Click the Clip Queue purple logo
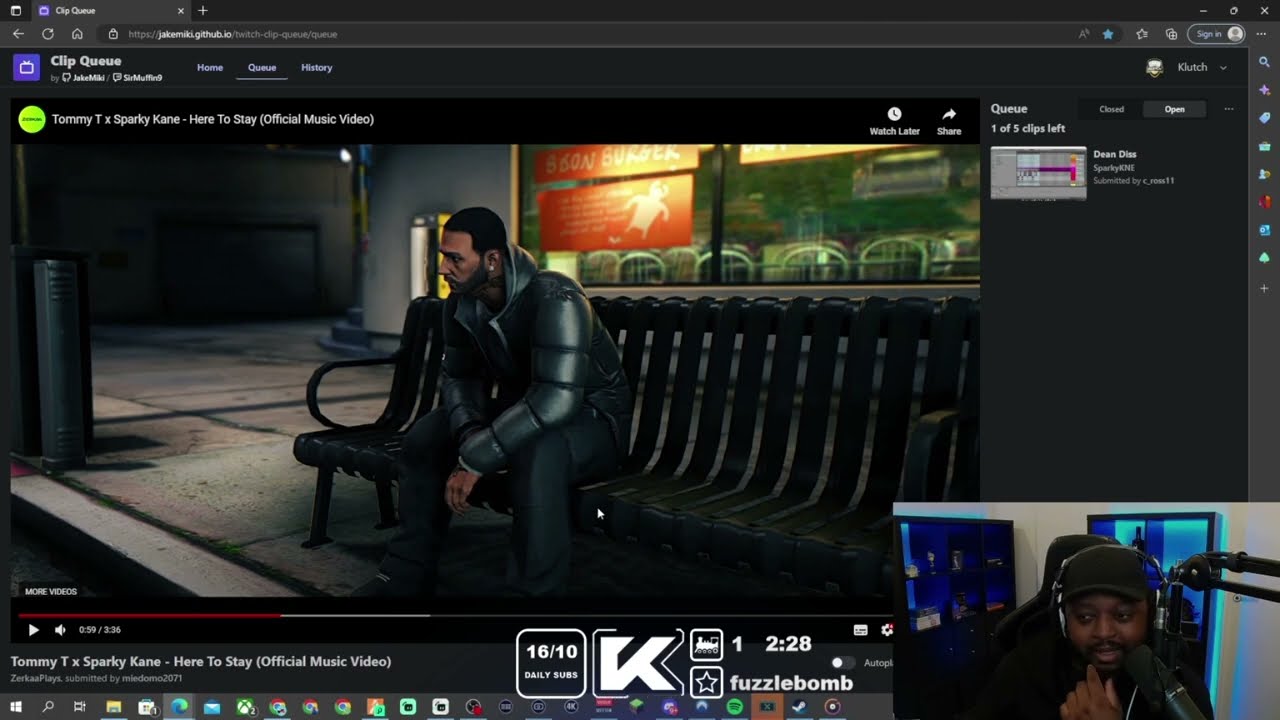Viewport: 1280px width, 720px height. pos(26,67)
